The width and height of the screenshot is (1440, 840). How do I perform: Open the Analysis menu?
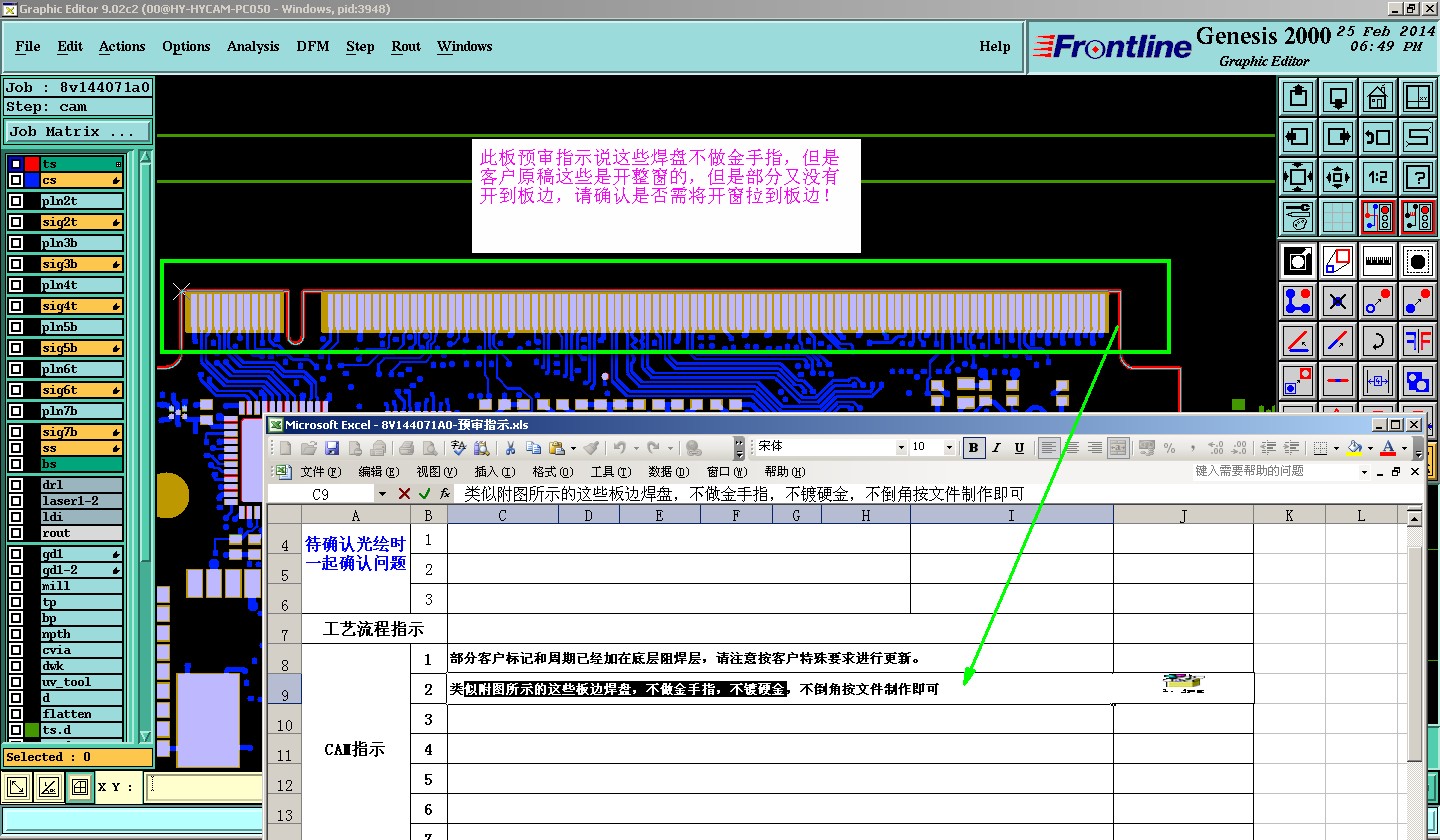click(x=253, y=46)
